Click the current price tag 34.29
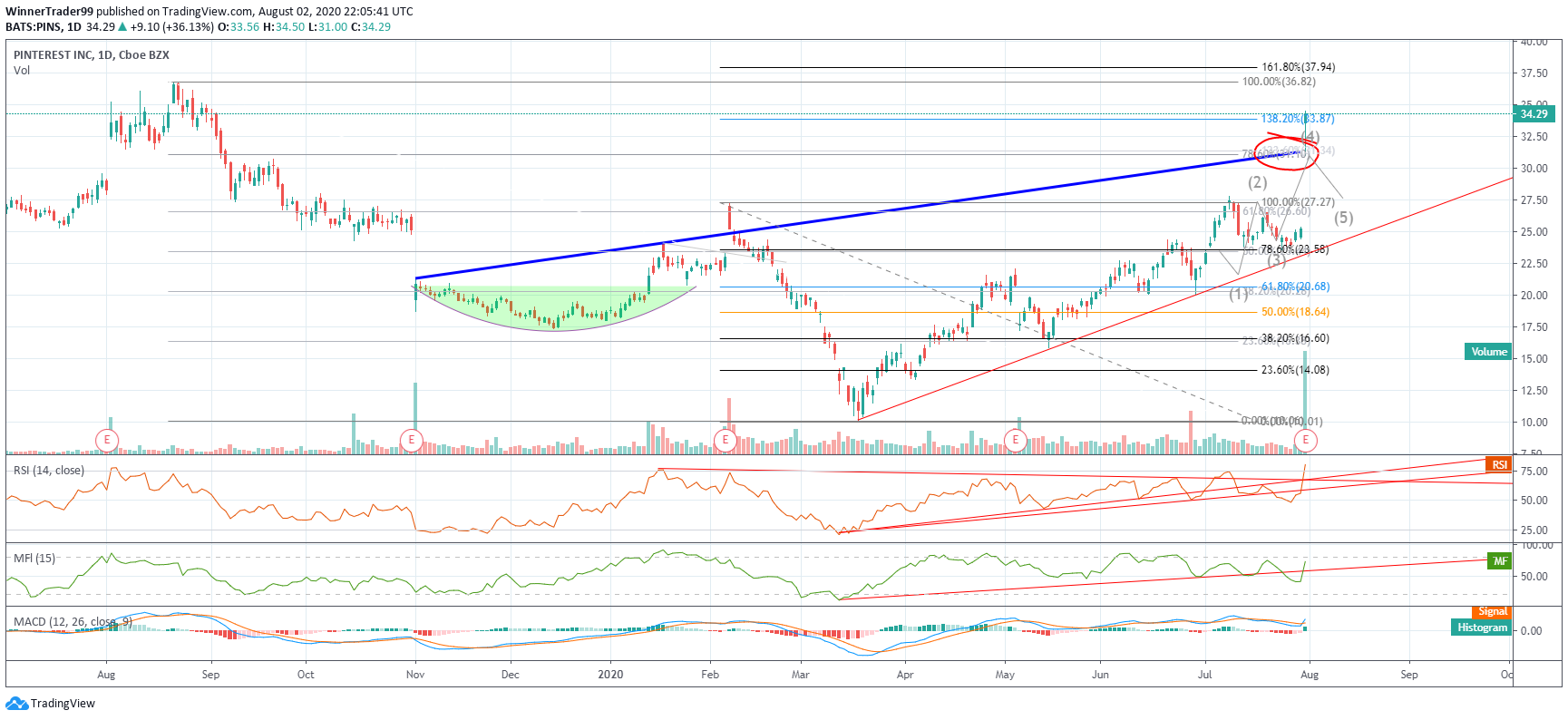Image resolution: width=1568 pixels, height=720 pixels. coord(1534,114)
